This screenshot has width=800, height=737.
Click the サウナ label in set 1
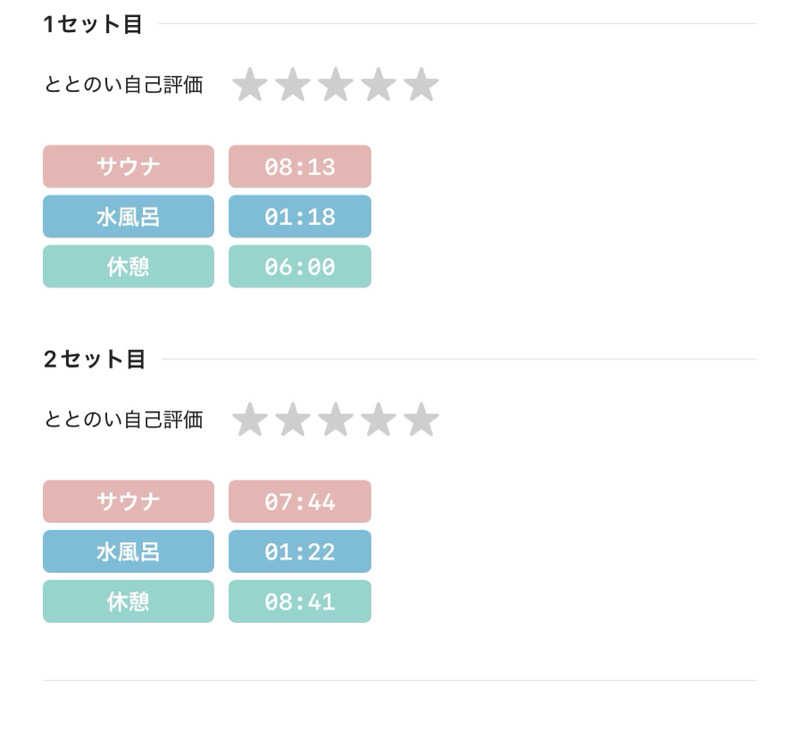(128, 166)
